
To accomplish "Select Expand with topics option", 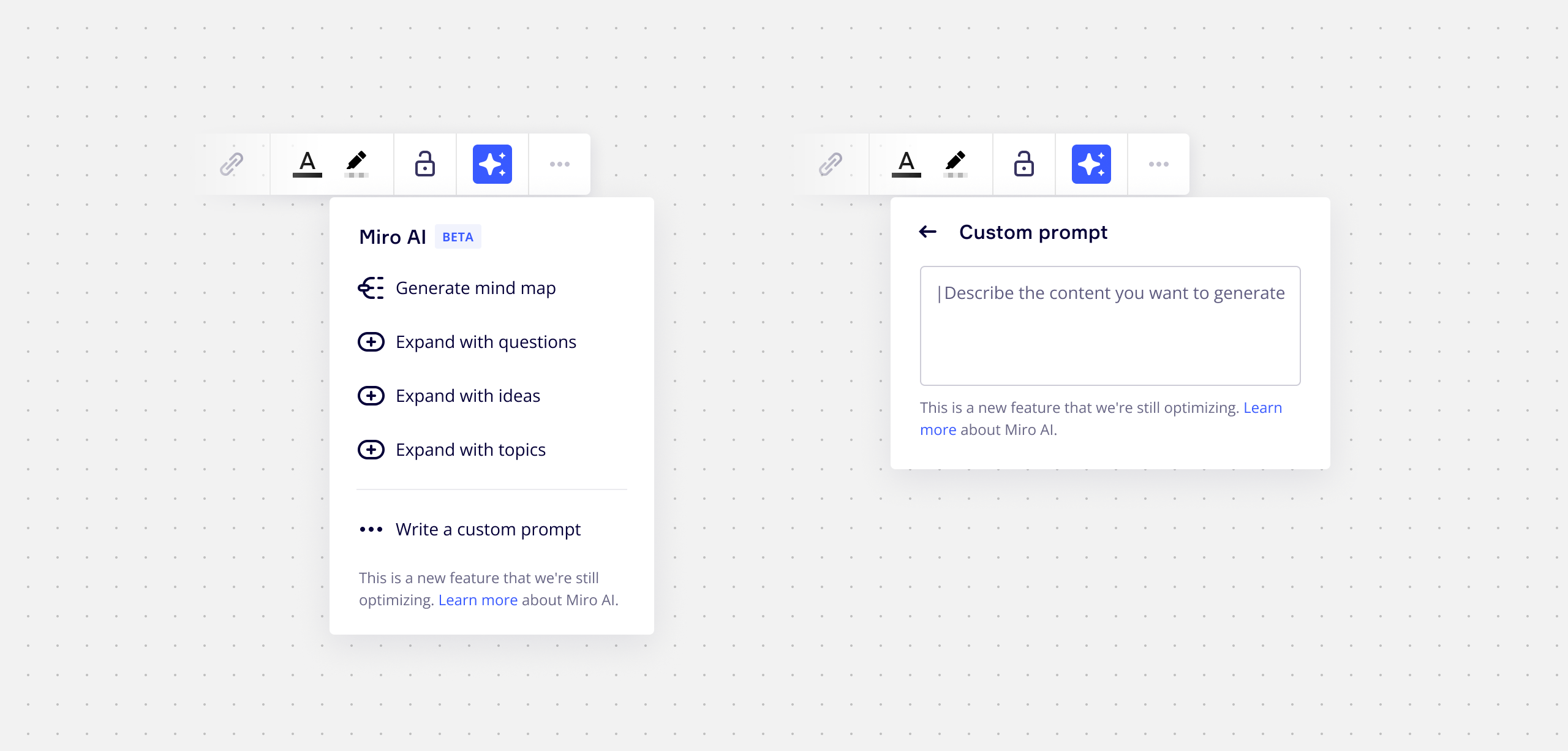I will tap(470, 449).
